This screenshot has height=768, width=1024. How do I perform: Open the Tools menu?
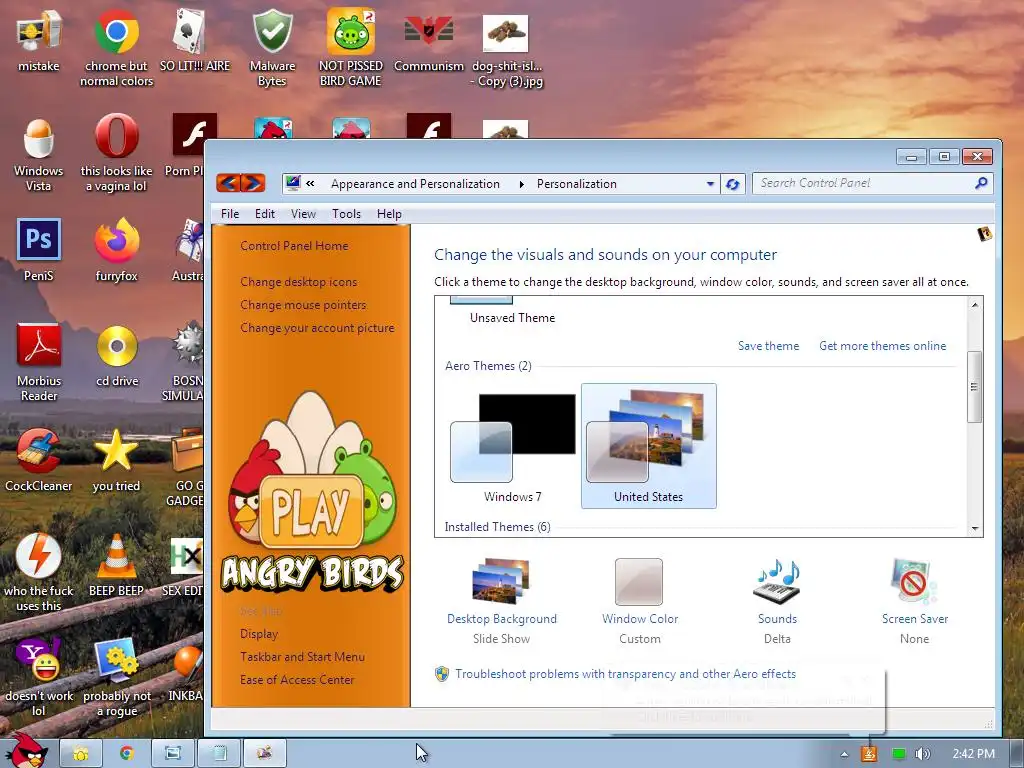pyautogui.click(x=346, y=214)
